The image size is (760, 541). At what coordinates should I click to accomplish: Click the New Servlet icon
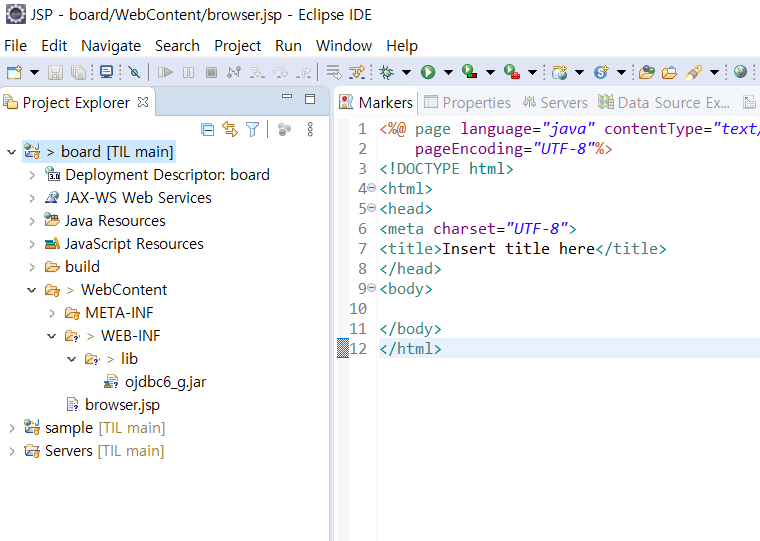[602, 73]
